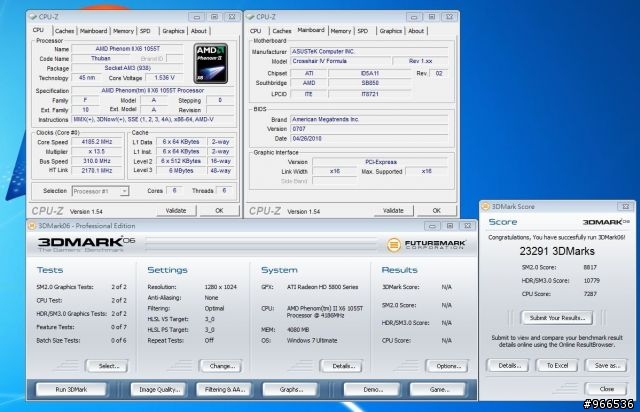Close the 3DMark Score window via title bar
640x412 pixels.
[625, 207]
